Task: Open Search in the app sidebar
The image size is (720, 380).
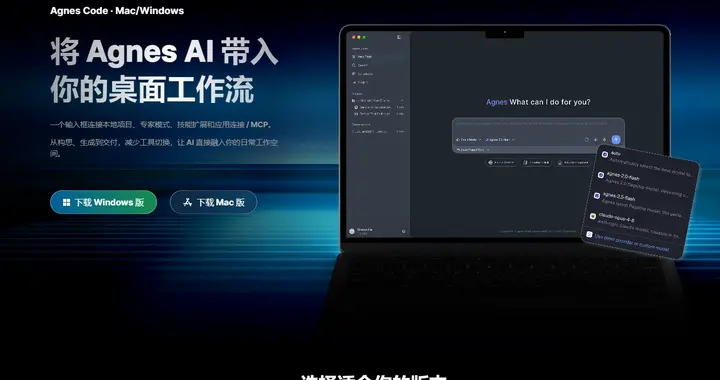Action: tap(360, 65)
